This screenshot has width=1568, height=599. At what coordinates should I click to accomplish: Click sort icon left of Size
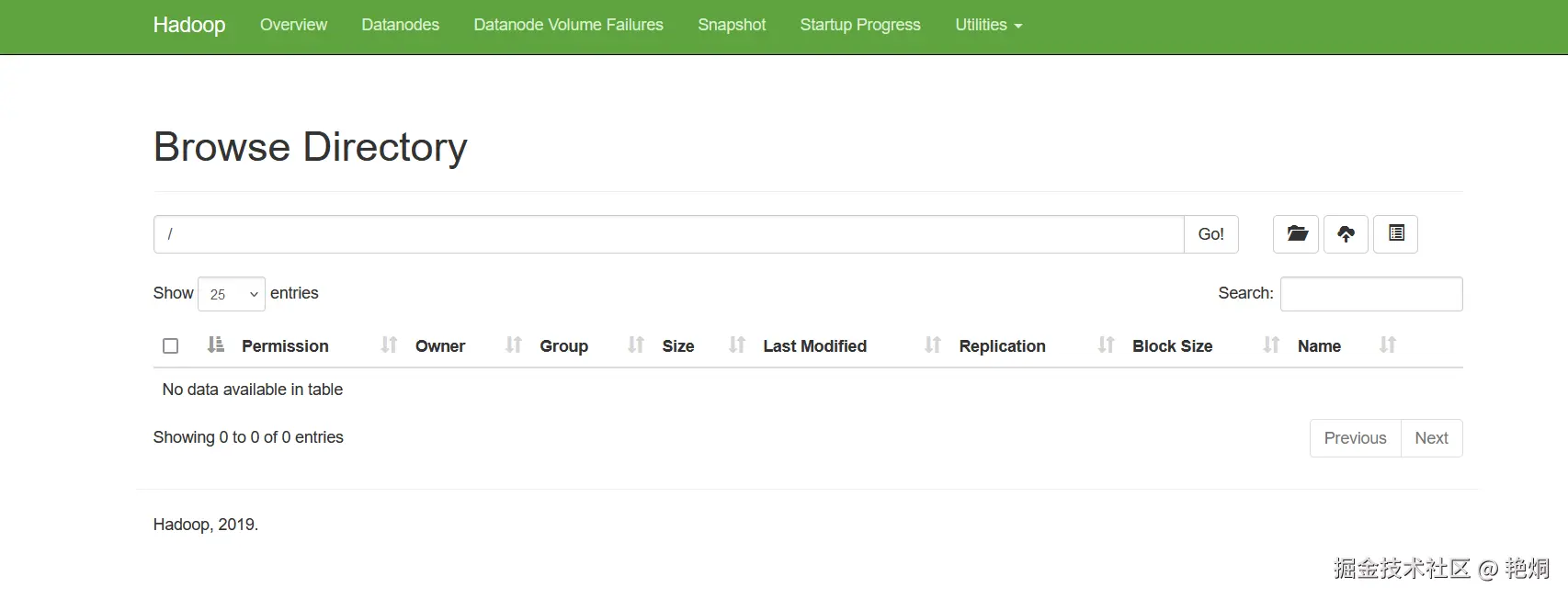[x=635, y=345]
